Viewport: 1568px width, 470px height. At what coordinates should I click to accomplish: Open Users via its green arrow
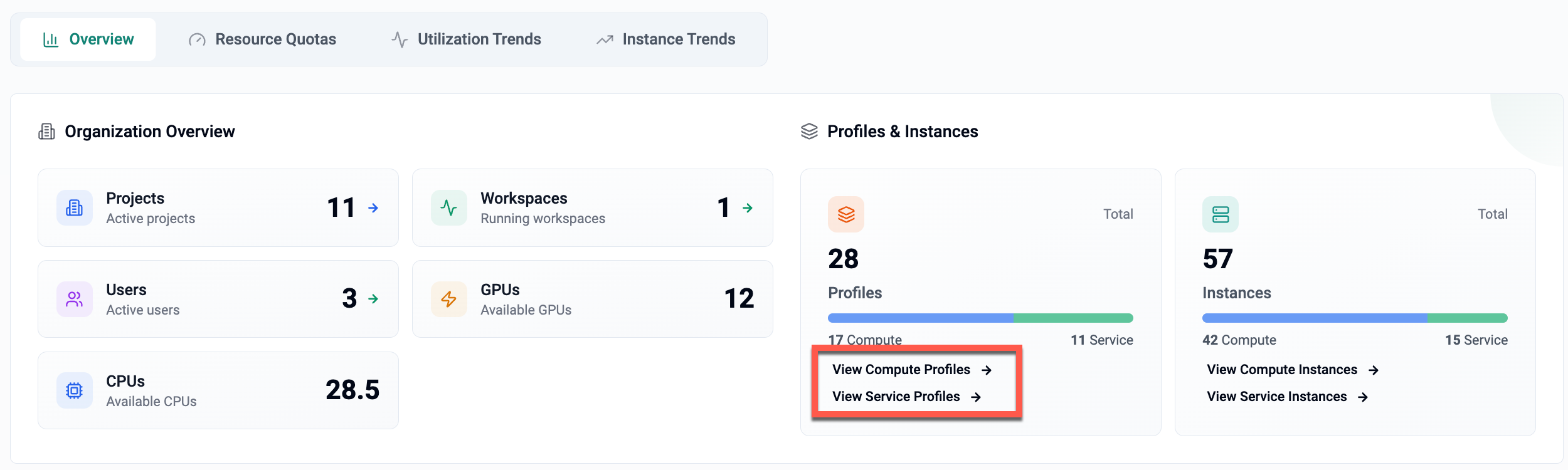click(373, 300)
